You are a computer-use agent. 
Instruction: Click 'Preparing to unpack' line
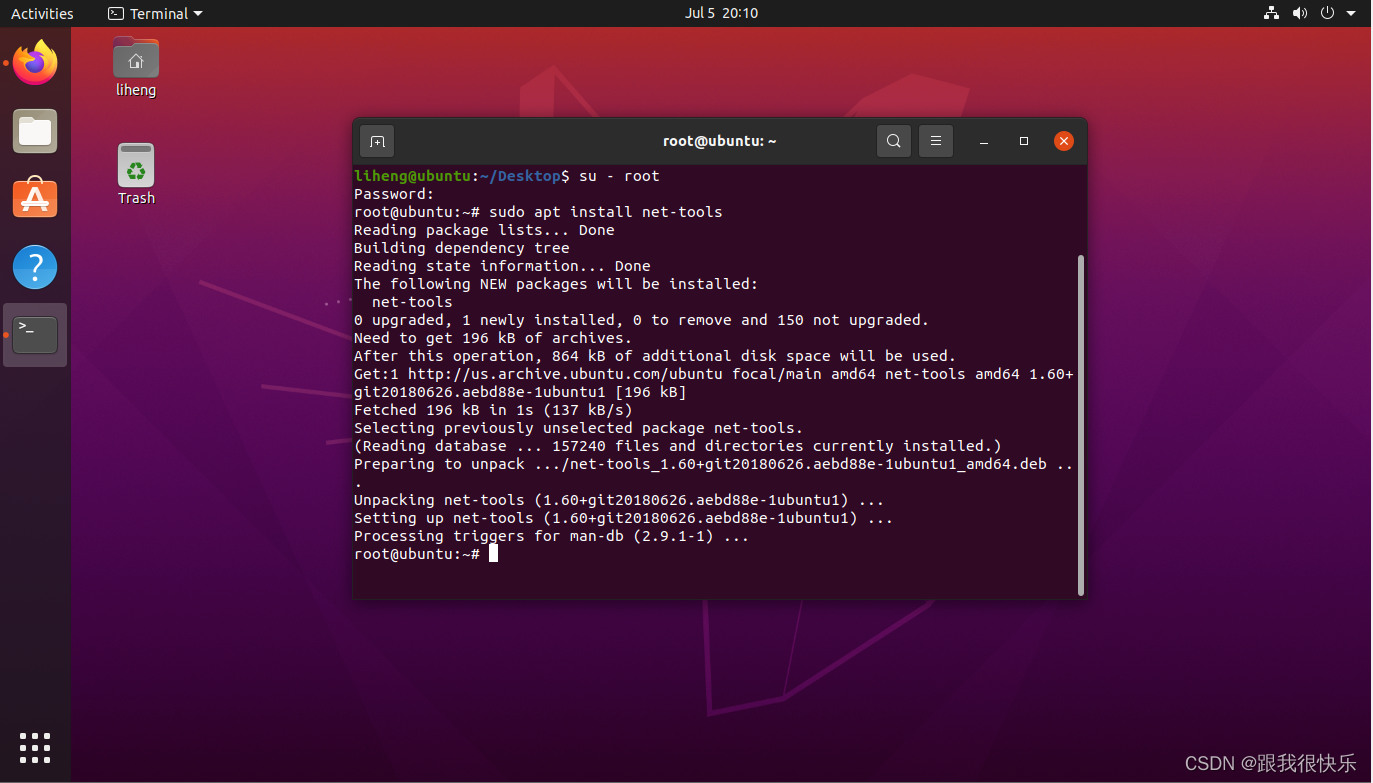[714, 464]
